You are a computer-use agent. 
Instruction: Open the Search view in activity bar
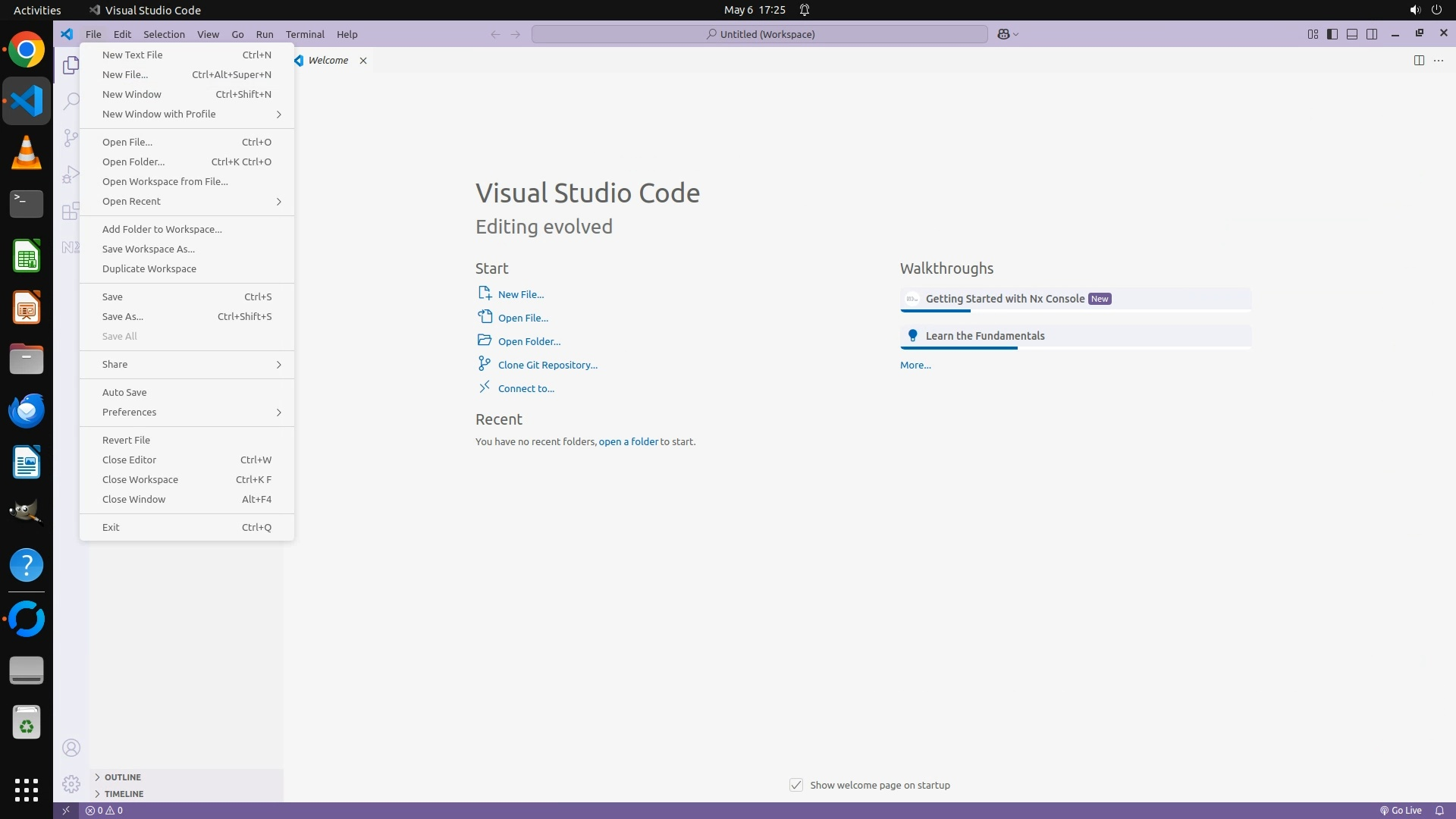71,101
